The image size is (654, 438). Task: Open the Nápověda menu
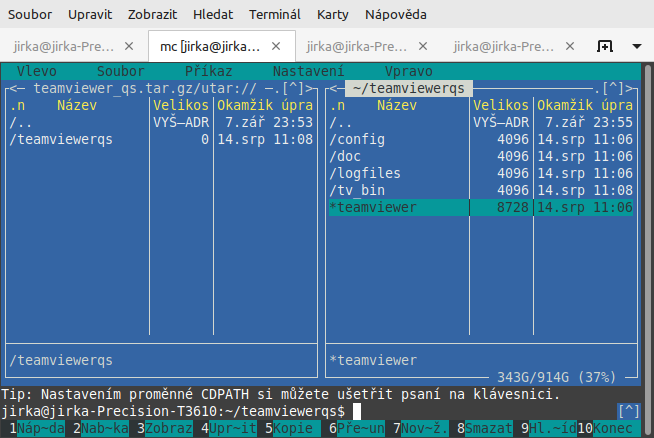pos(396,15)
